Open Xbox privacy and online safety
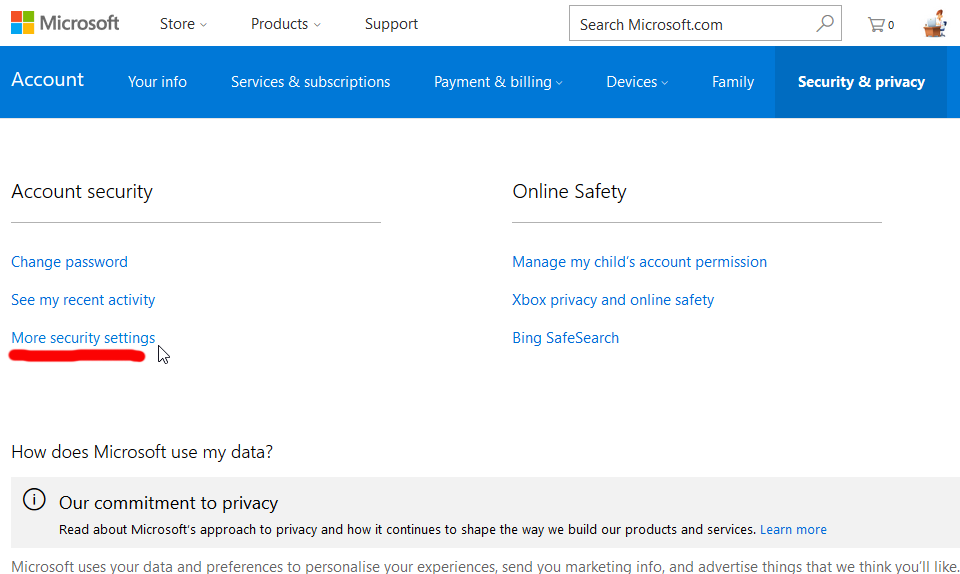 click(x=613, y=300)
